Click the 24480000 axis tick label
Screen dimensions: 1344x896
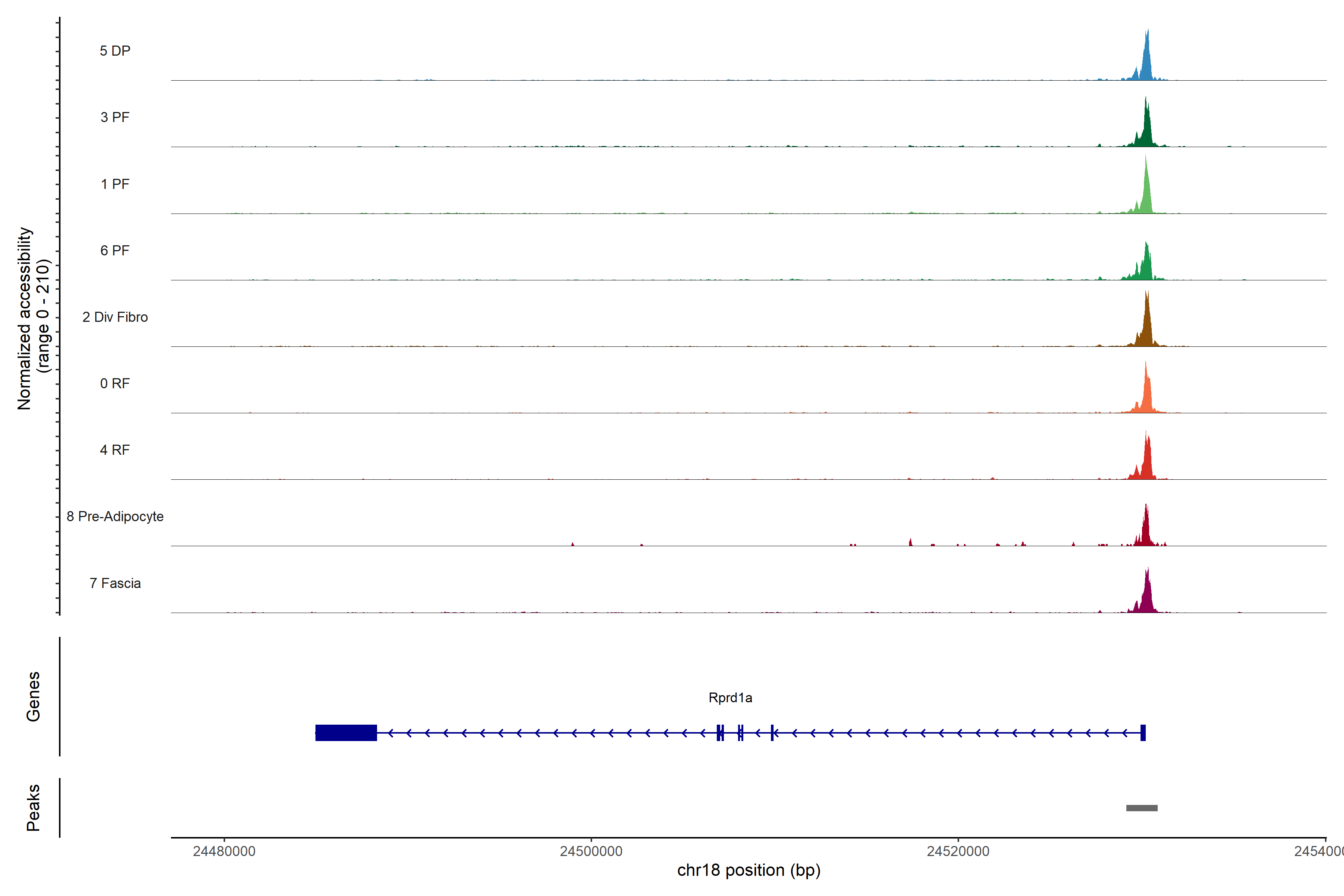pyautogui.click(x=224, y=851)
